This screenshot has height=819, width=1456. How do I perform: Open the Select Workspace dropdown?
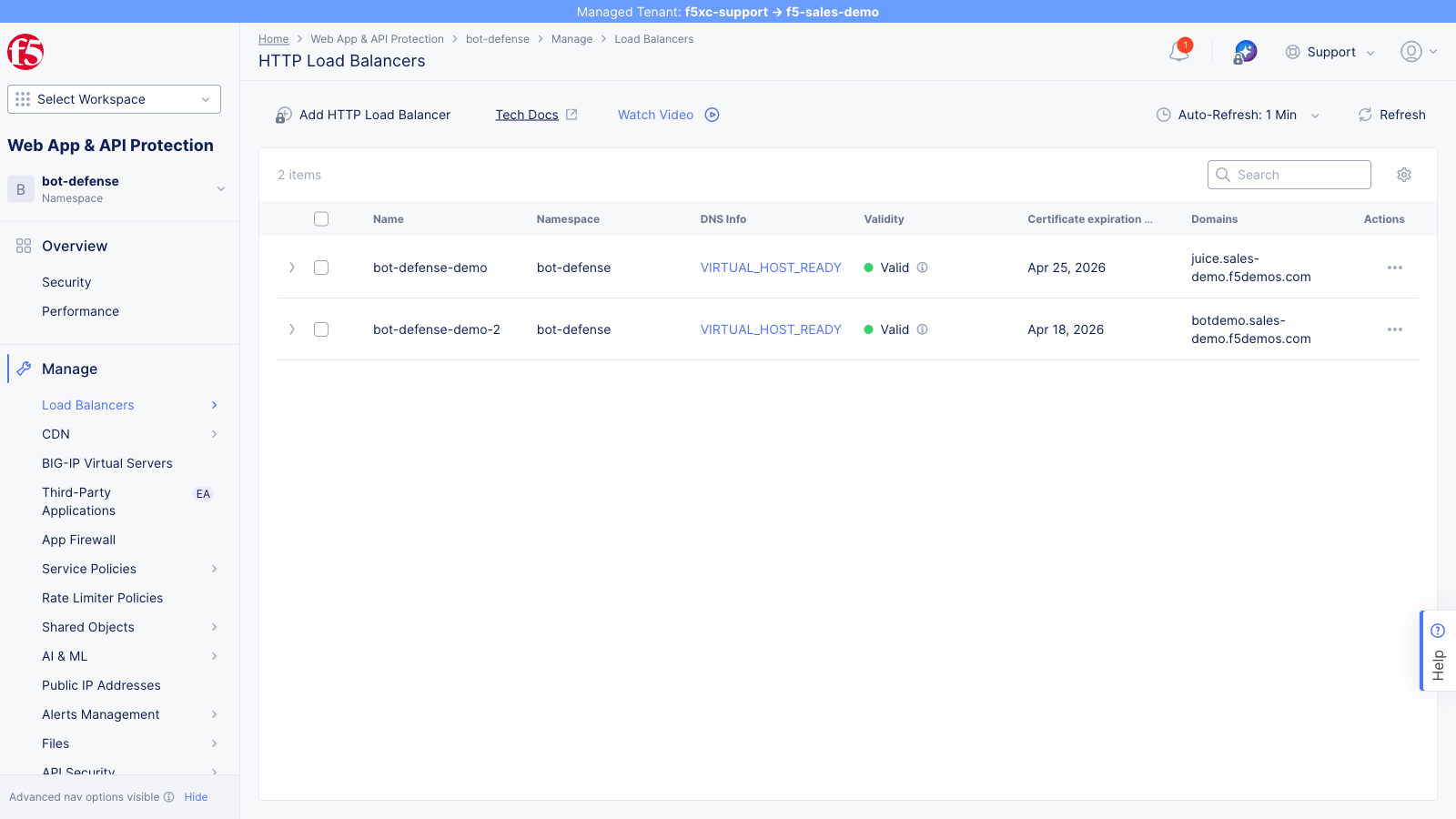113,99
